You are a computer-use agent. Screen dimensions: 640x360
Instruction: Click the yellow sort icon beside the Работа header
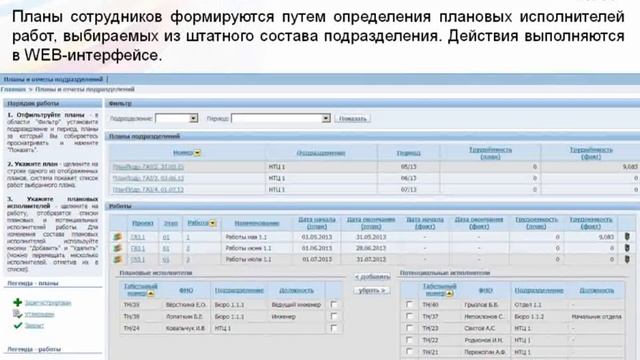click(212, 223)
